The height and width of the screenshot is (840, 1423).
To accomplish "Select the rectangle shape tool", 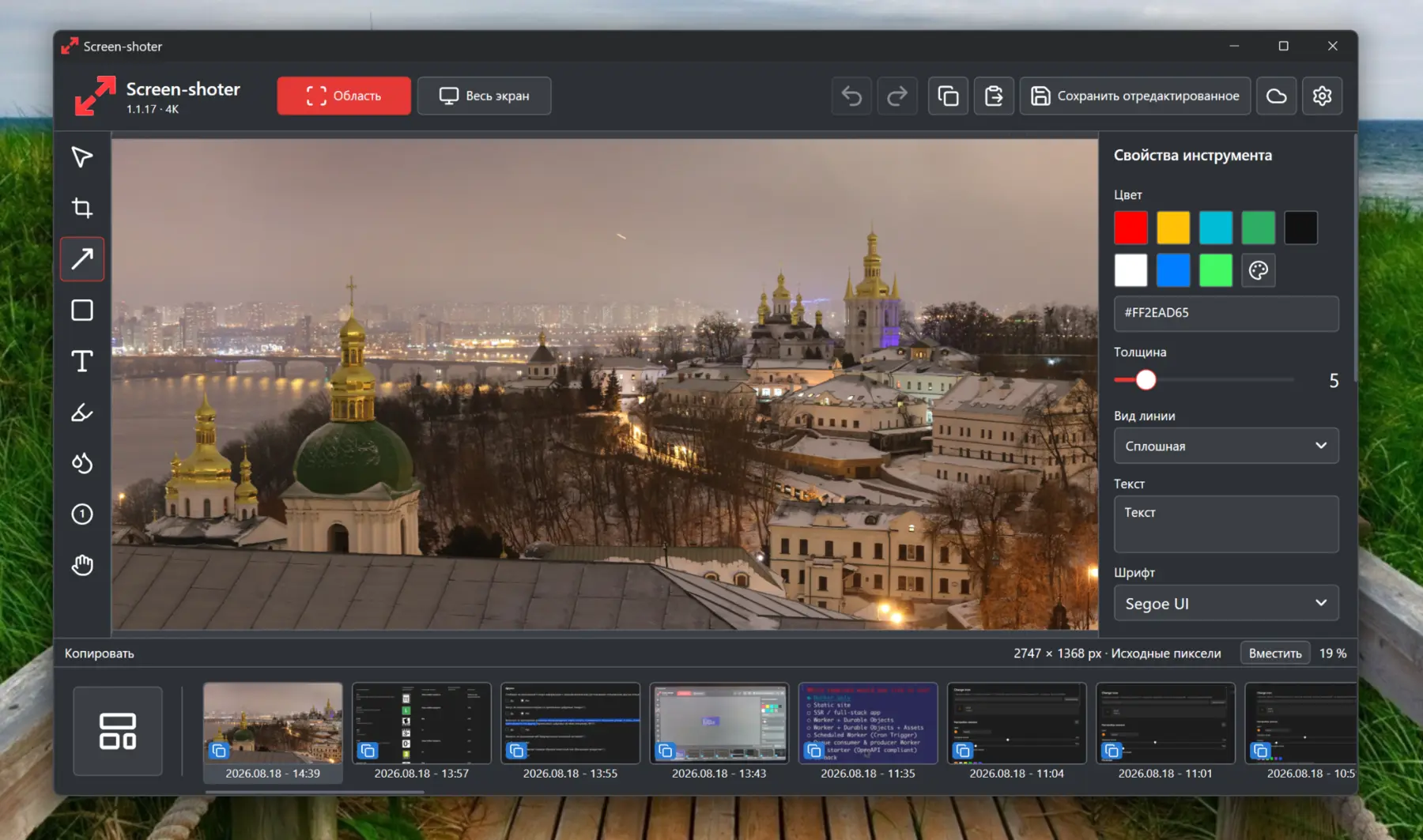I will click(x=82, y=310).
